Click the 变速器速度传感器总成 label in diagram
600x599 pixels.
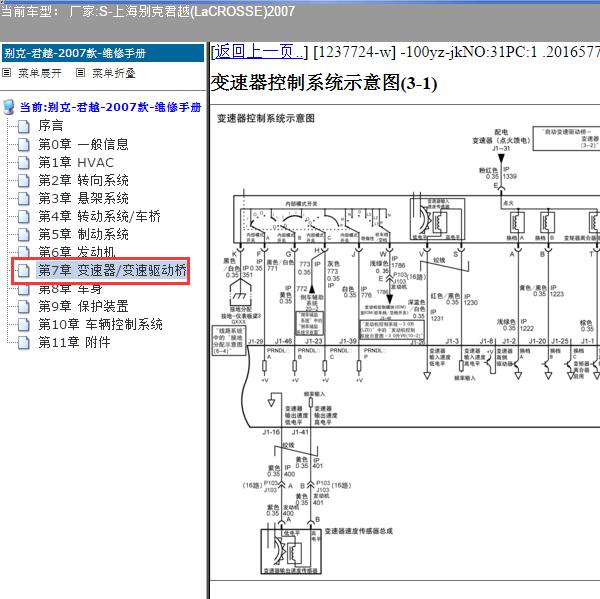[359, 531]
